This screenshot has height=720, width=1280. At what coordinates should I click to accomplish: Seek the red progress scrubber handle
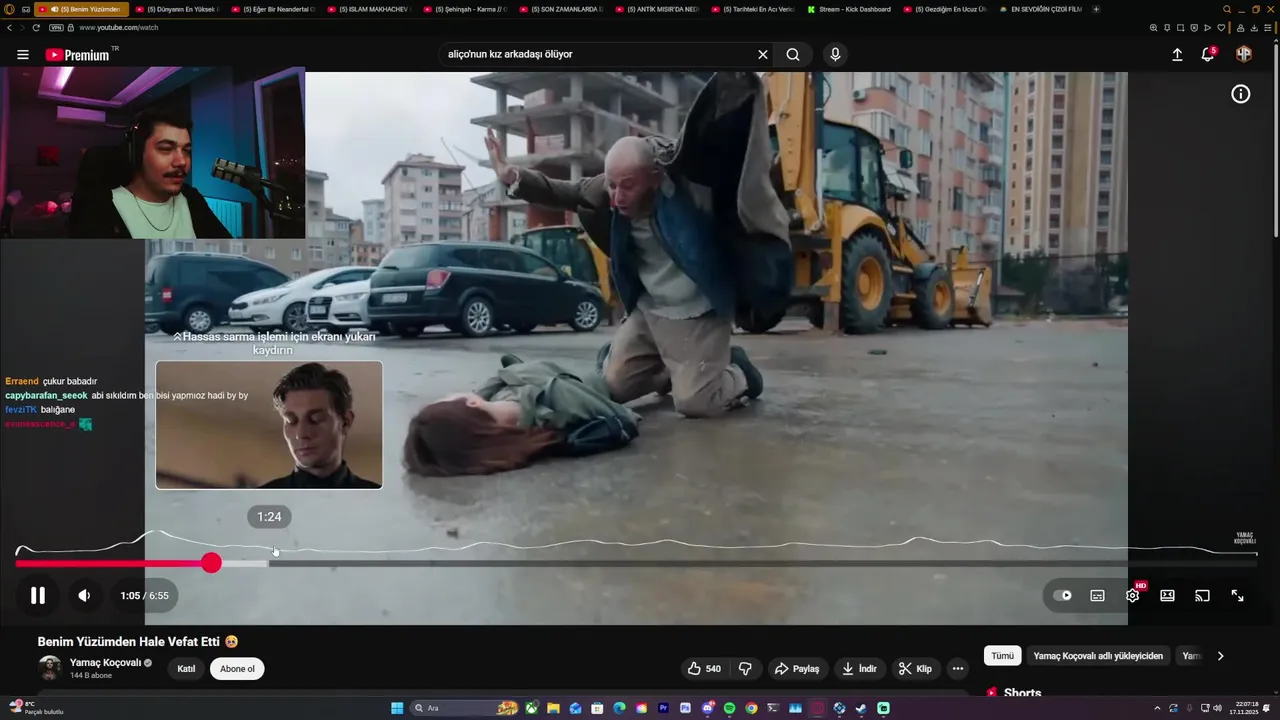point(211,563)
